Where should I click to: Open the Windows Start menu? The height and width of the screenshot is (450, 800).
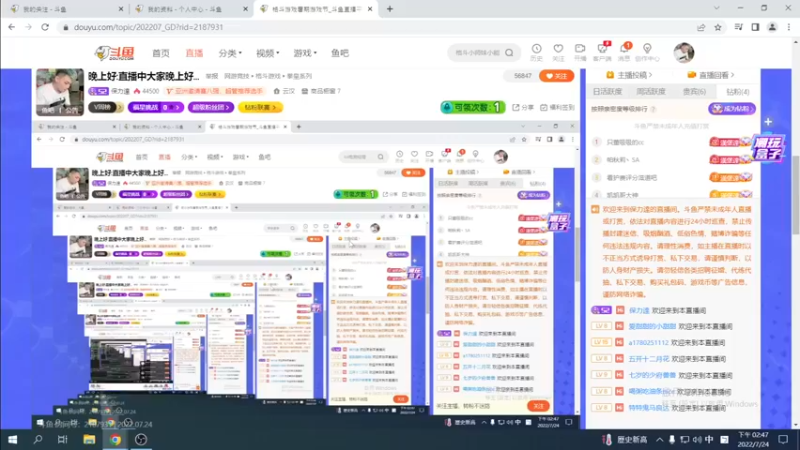pos(12,439)
